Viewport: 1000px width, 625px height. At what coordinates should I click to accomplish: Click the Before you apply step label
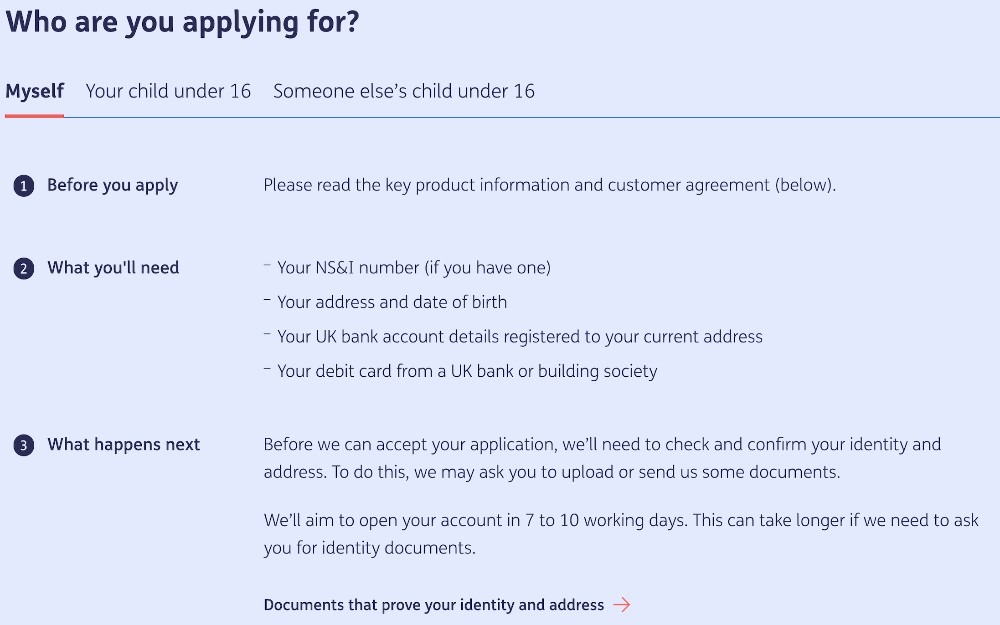click(x=112, y=185)
